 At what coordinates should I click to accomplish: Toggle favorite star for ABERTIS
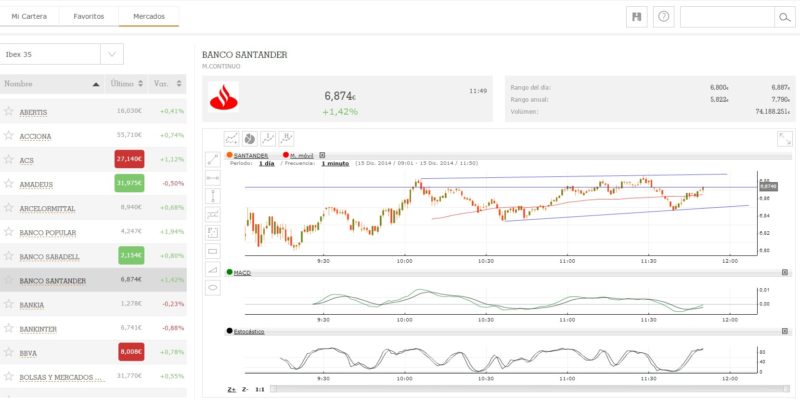pyautogui.click(x=8, y=111)
